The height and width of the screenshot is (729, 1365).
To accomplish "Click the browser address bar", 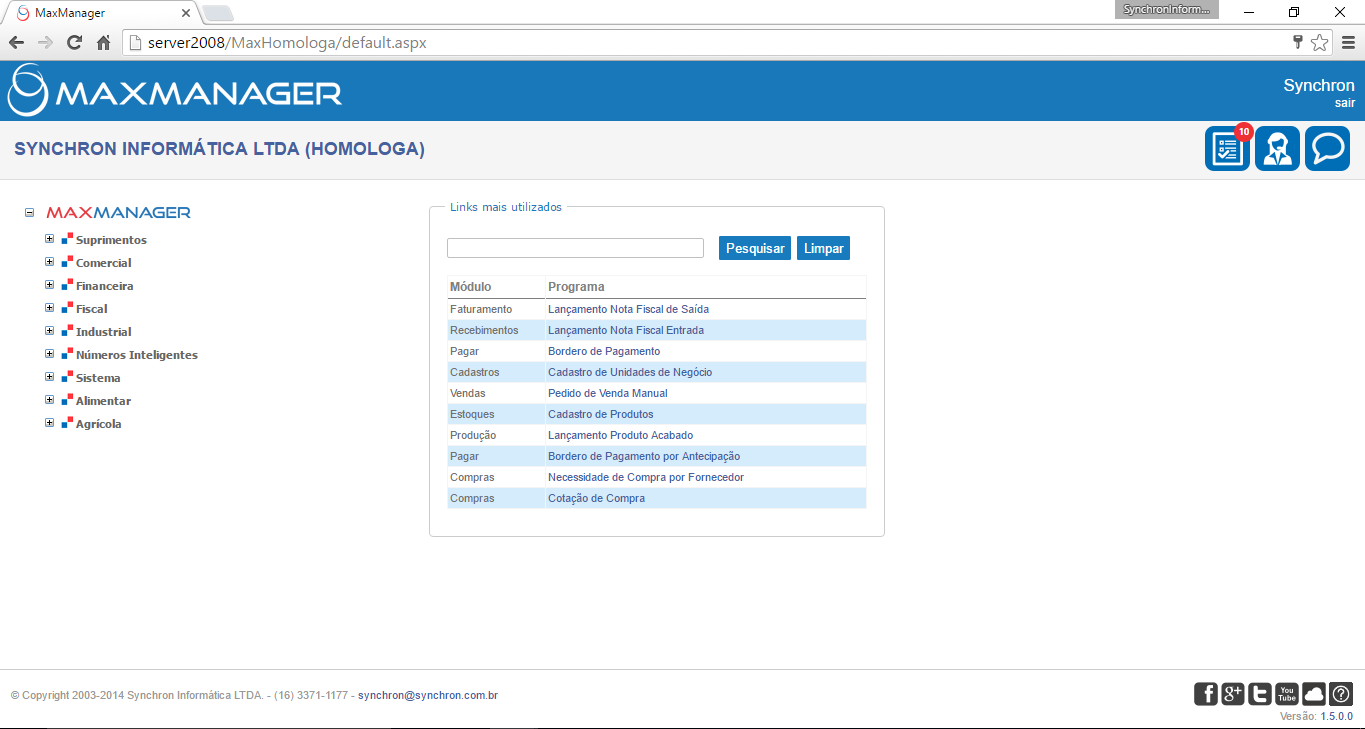I will 705,43.
